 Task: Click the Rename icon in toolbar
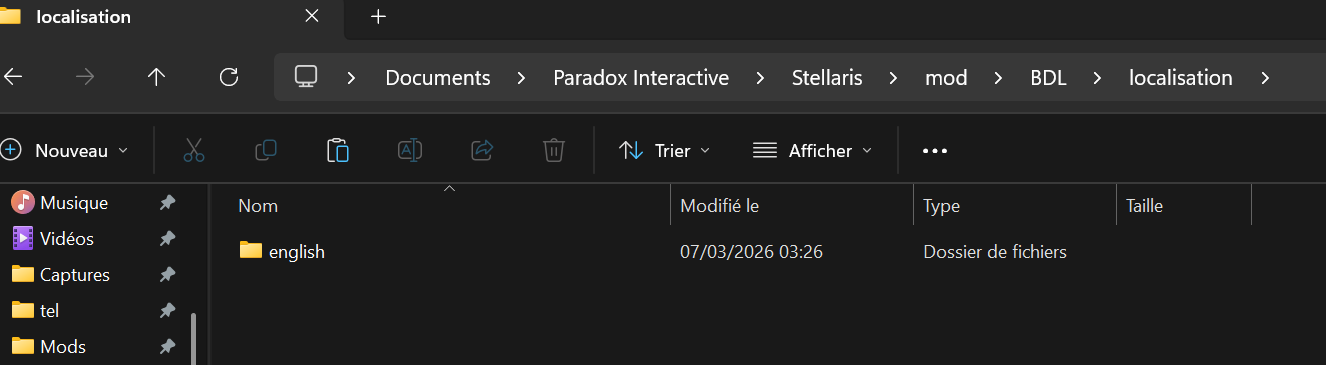pyautogui.click(x=410, y=151)
